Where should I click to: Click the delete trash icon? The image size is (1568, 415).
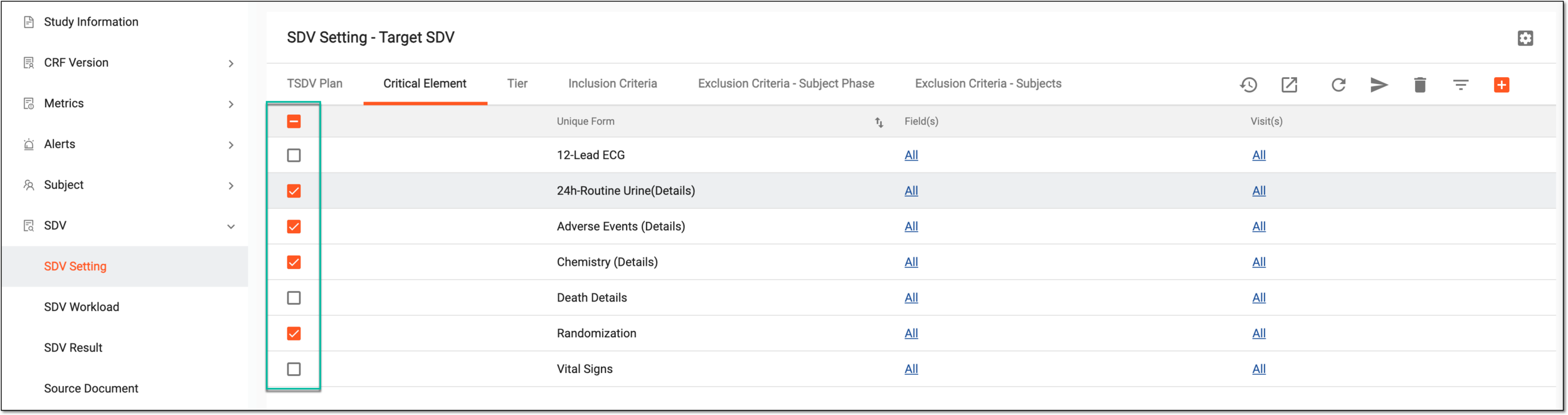pyautogui.click(x=1420, y=85)
